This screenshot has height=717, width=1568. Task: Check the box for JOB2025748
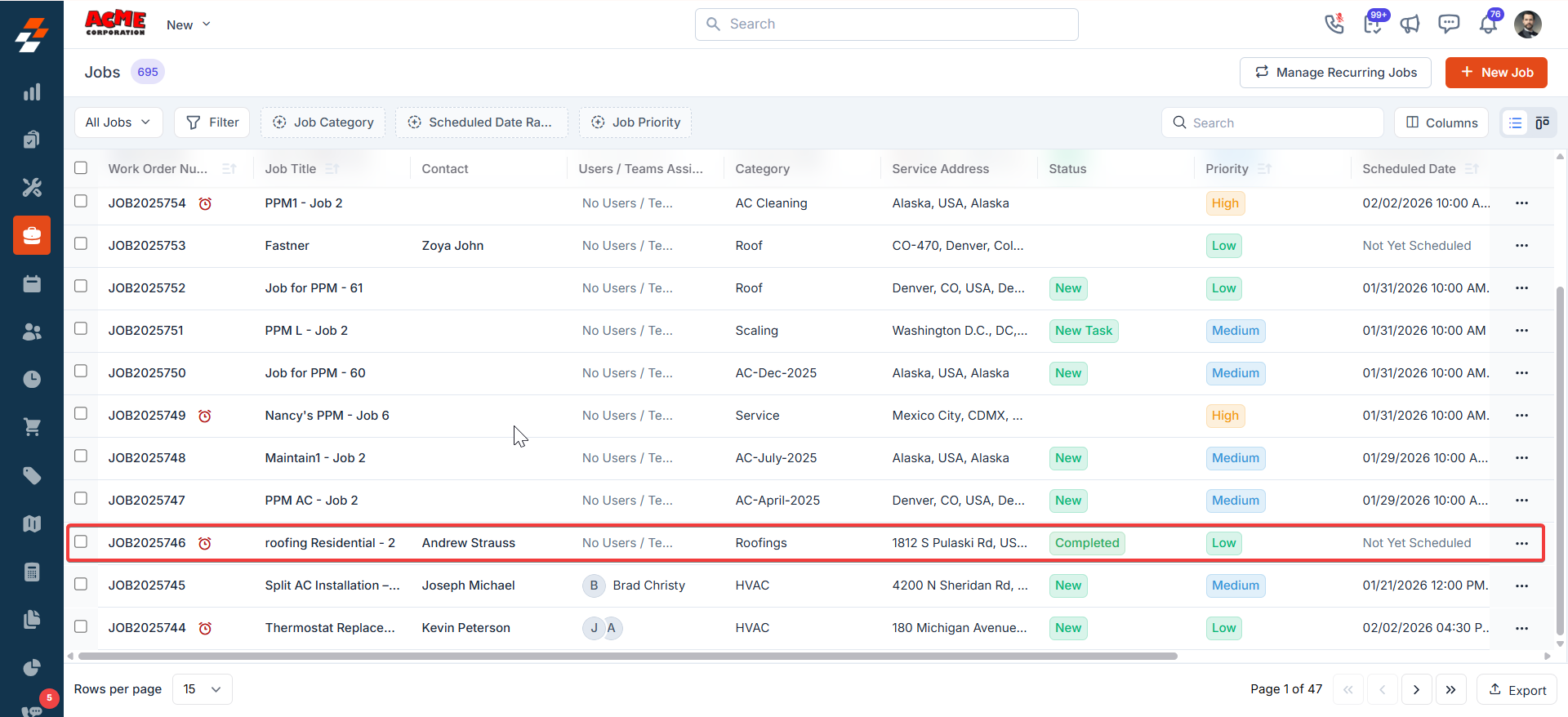pos(81,456)
